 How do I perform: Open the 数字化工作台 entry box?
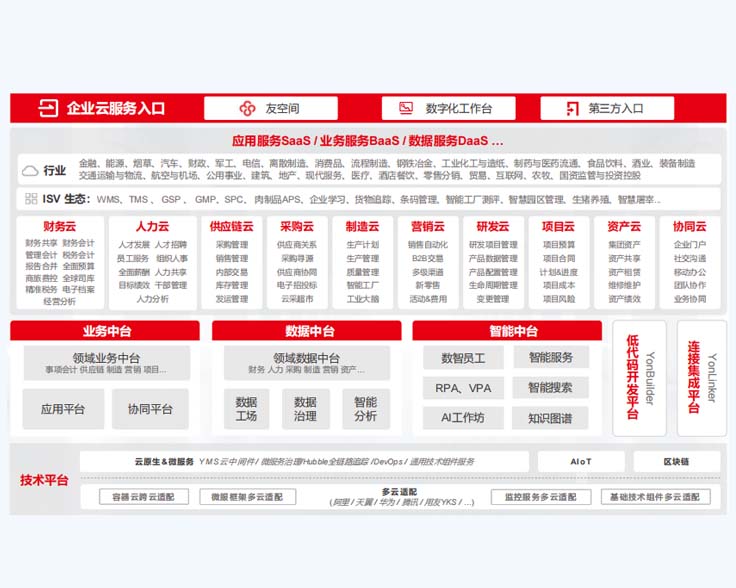pos(448,108)
